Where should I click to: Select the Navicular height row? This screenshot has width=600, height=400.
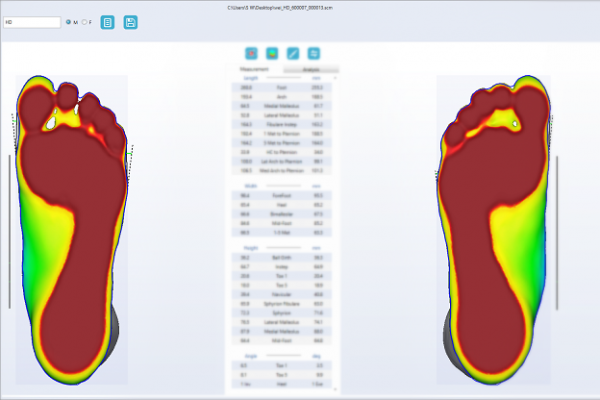282,294
